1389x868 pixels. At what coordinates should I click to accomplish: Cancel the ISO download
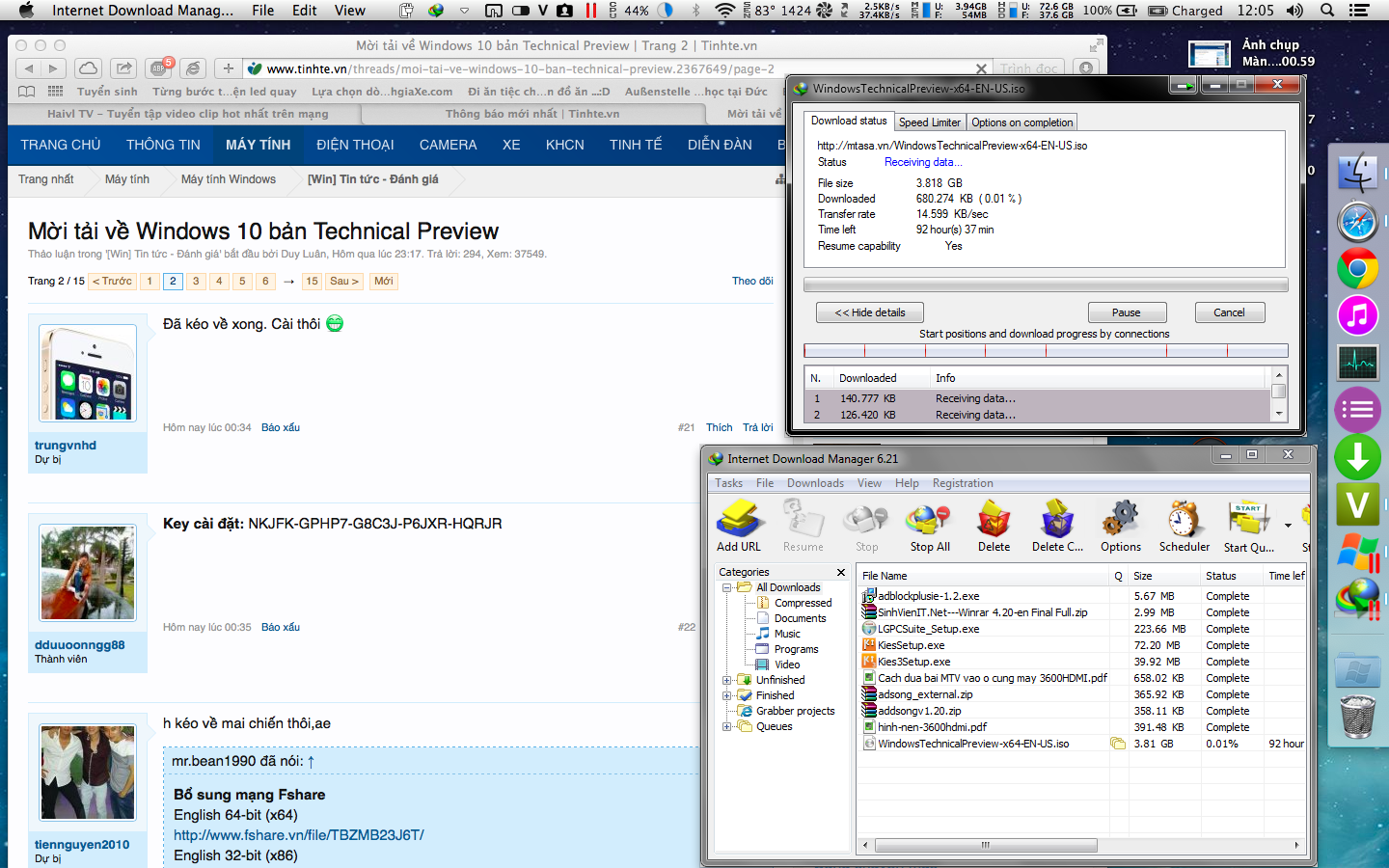click(1229, 312)
